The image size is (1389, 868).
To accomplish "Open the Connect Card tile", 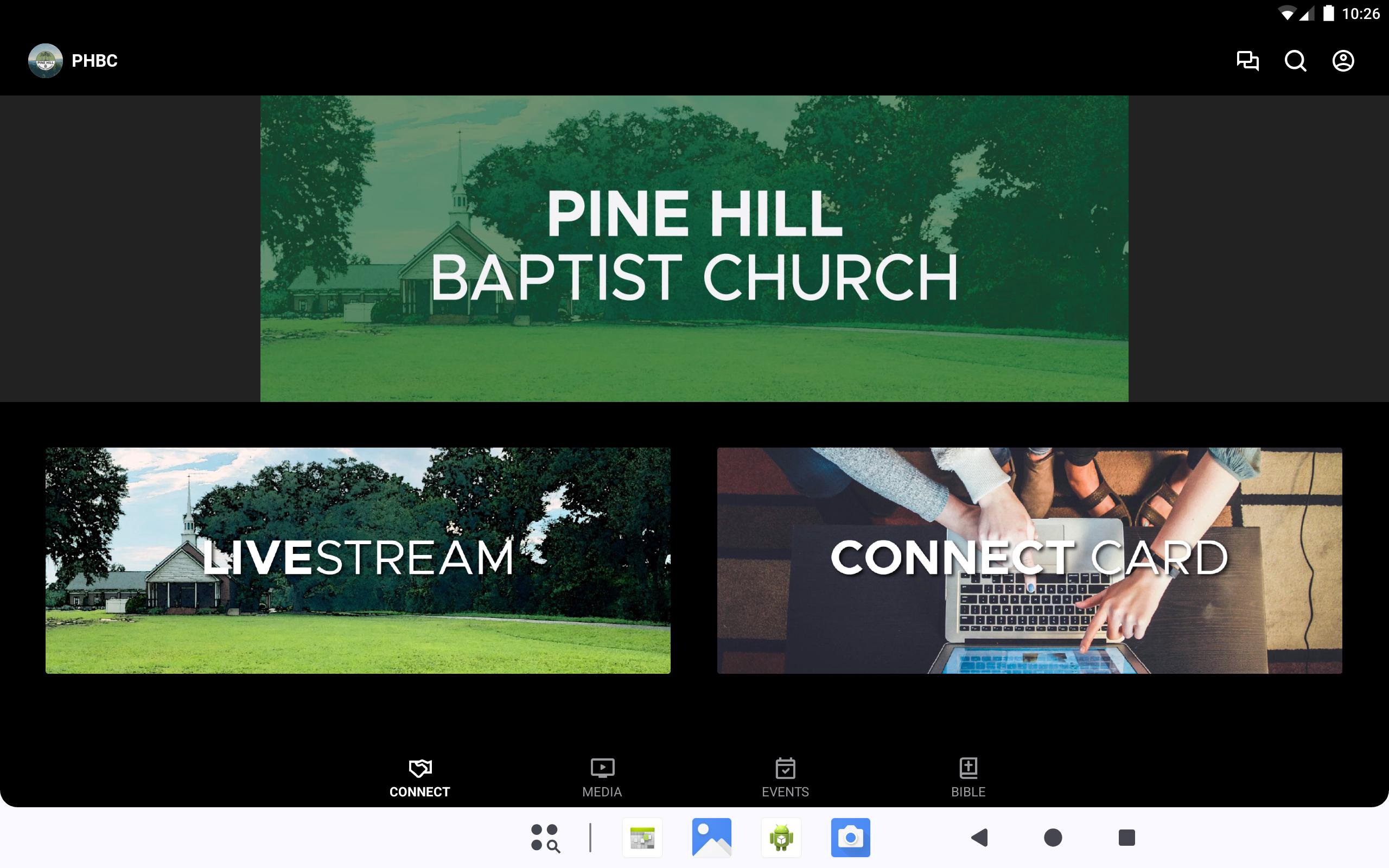I will pos(1029,560).
